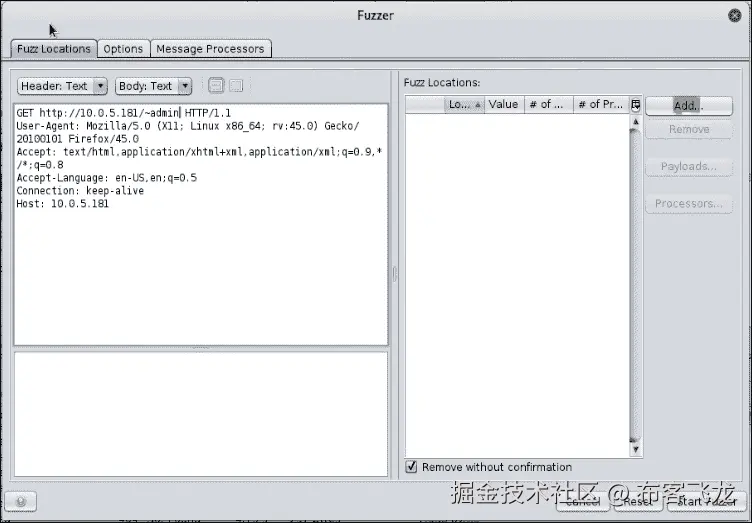The height and width of the screenshot is (523, 752).
Task: Click the Remove button
Action: coord(689,129)
